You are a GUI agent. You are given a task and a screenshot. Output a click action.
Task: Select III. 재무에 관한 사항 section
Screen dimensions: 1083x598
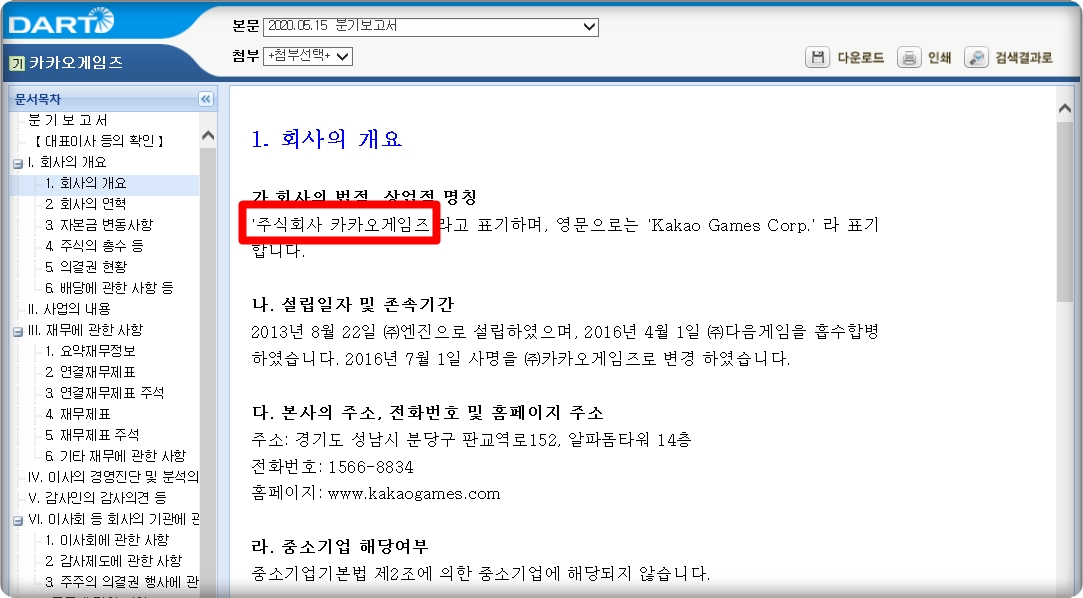pos(86,330)
